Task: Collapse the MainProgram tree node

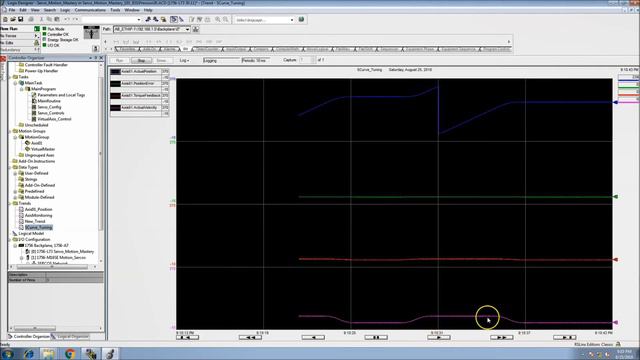Action: (x=22, y=89)
